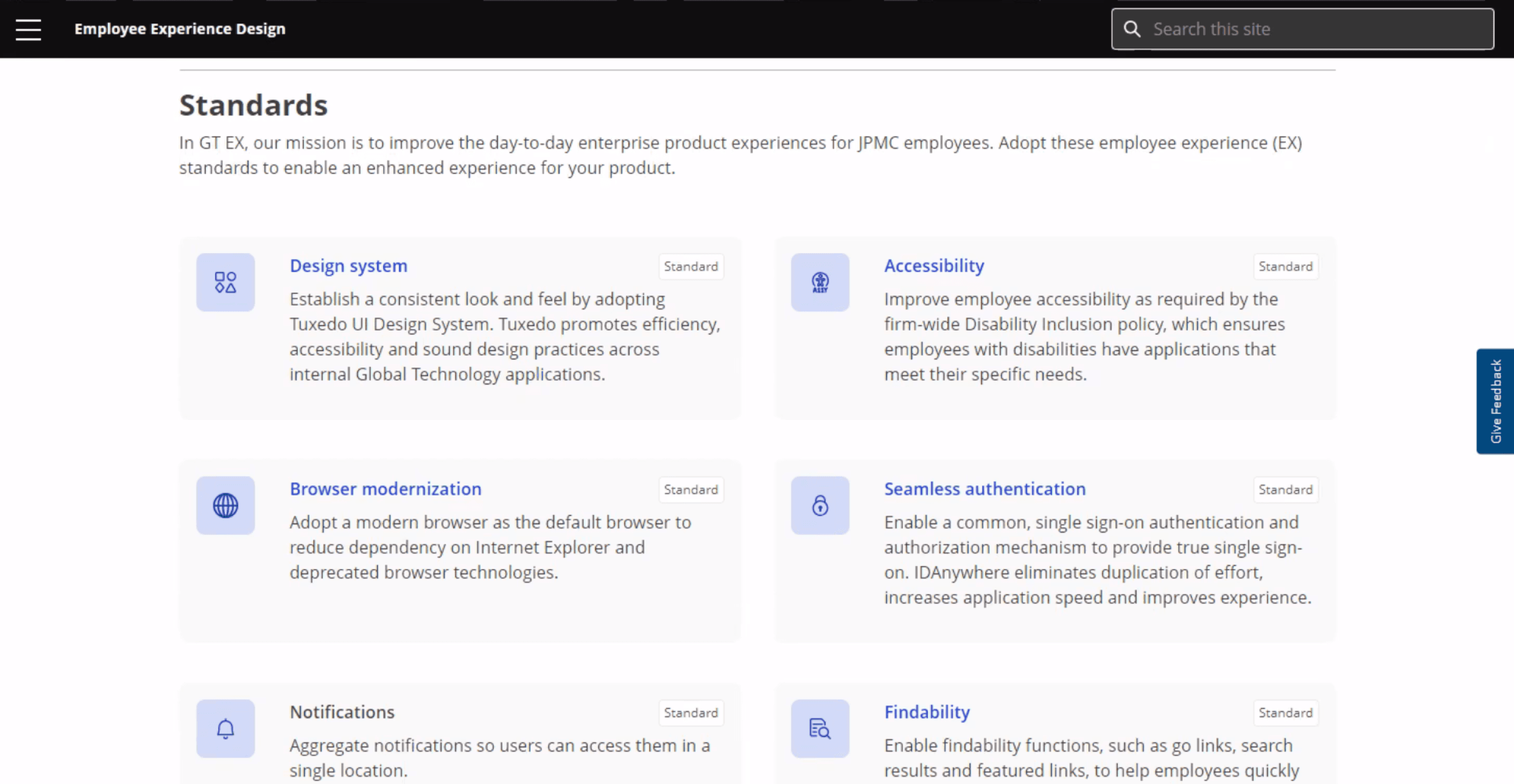
Task: Click the Give Feedback side button
Action: point(1495,401)
